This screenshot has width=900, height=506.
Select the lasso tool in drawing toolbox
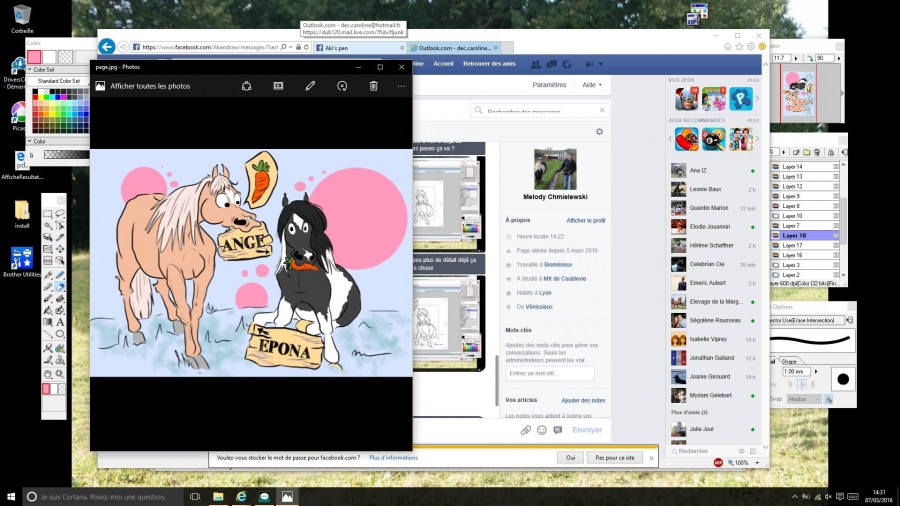pos(60,213)
